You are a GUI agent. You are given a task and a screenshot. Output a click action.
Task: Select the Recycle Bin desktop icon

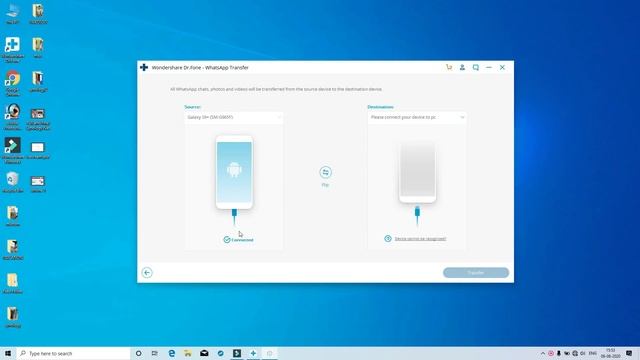[13, 182]
